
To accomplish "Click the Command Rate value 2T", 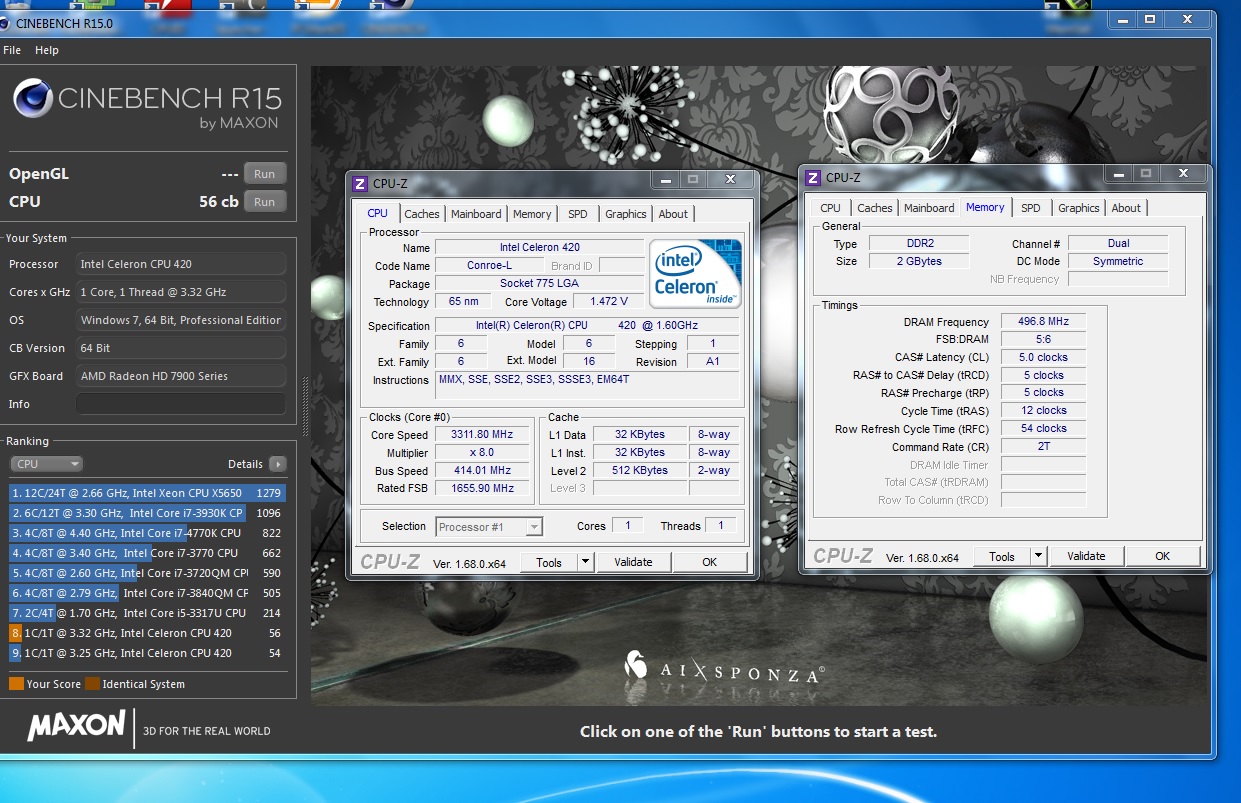I will tap(1043, 447).
